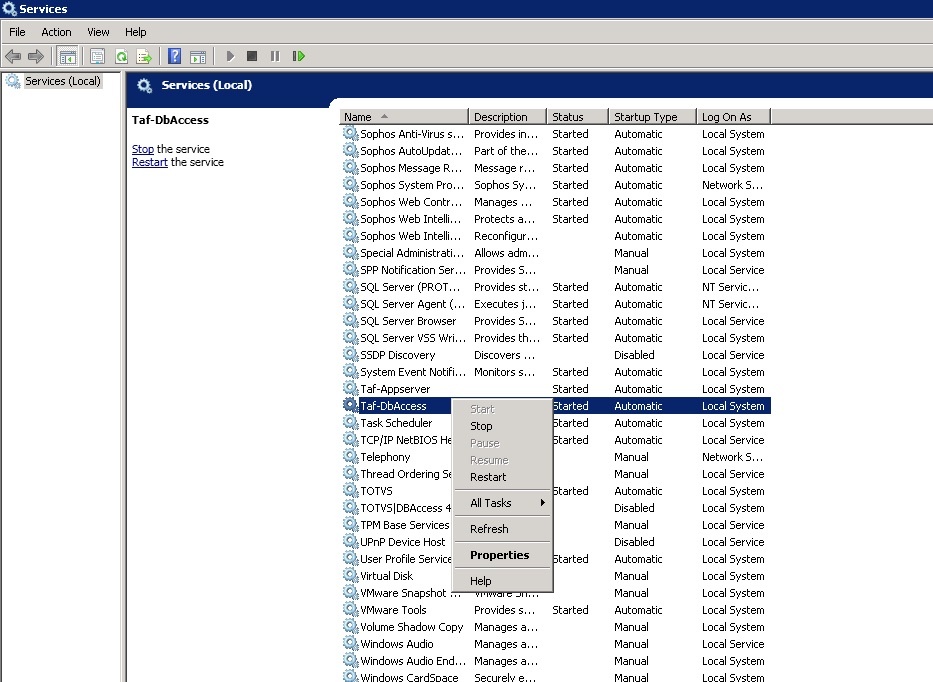Viewport: 933px width, 682px height.
Task: Click the gear icon of Sophos Anti-Virus row
Action: click(x=350, y=133)
